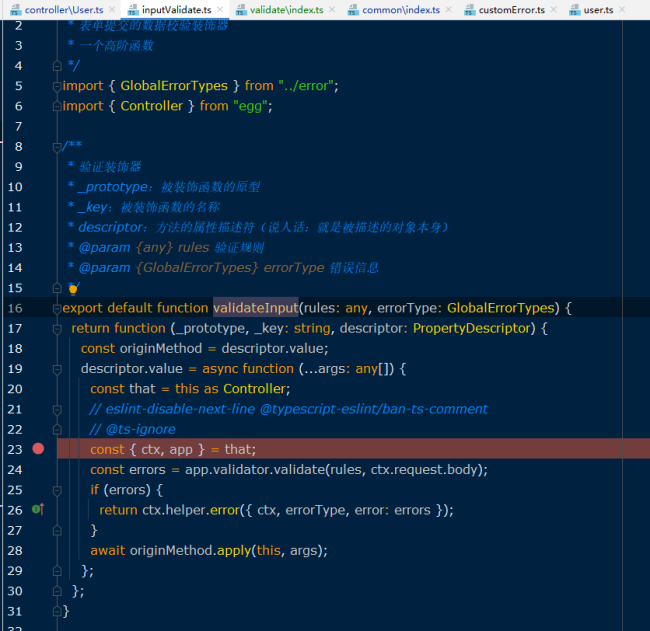This screenshot has height=631, width=650.
Task: Click the GlobalErrorTypes import on line 5
Action: [174, 86]
